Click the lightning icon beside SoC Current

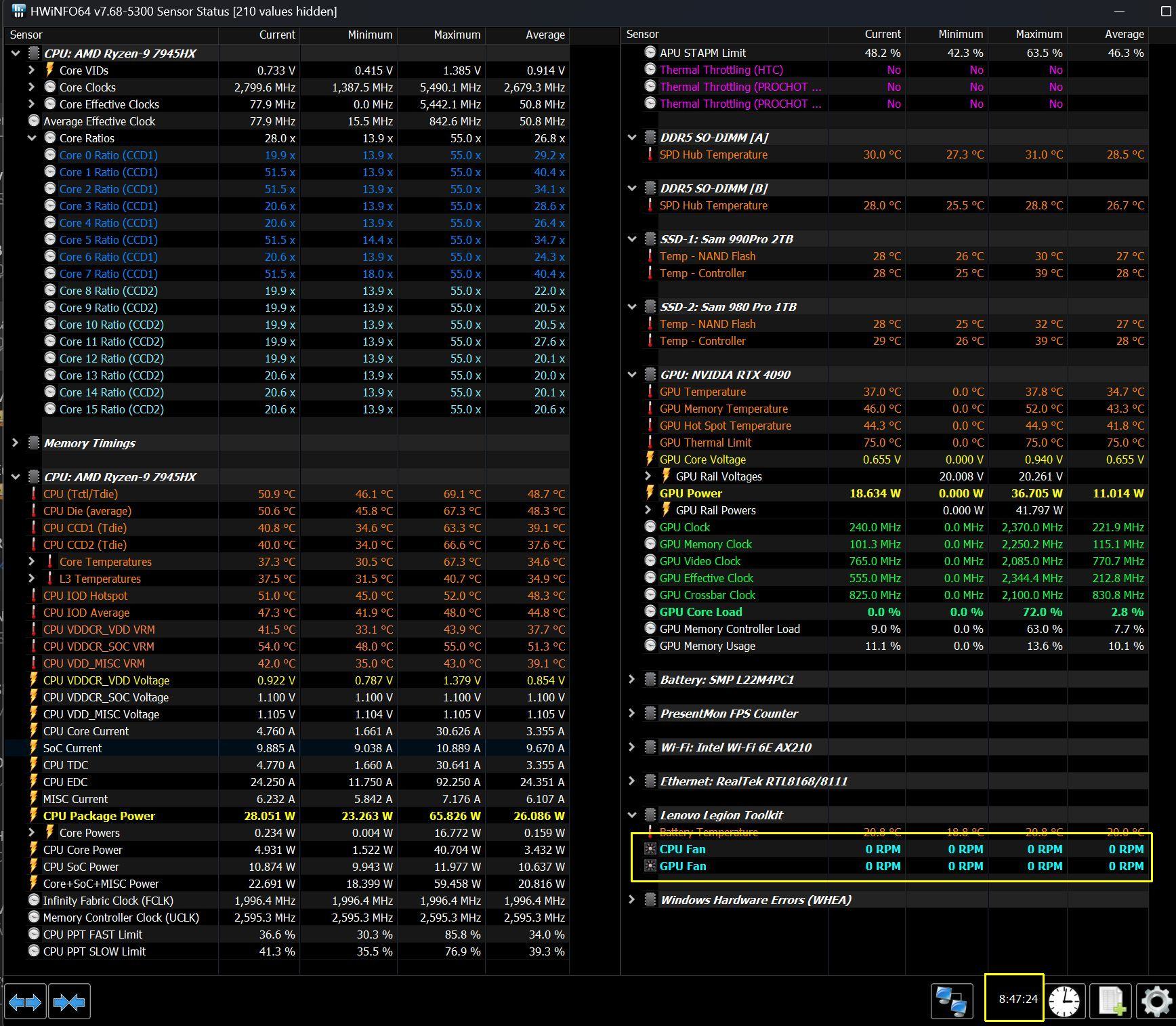pyautogui.click(x=33, y=748)
